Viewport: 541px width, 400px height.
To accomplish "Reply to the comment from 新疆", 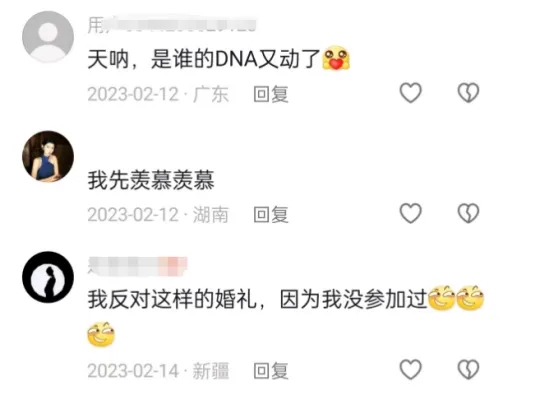I will click(x=271, y=371).
